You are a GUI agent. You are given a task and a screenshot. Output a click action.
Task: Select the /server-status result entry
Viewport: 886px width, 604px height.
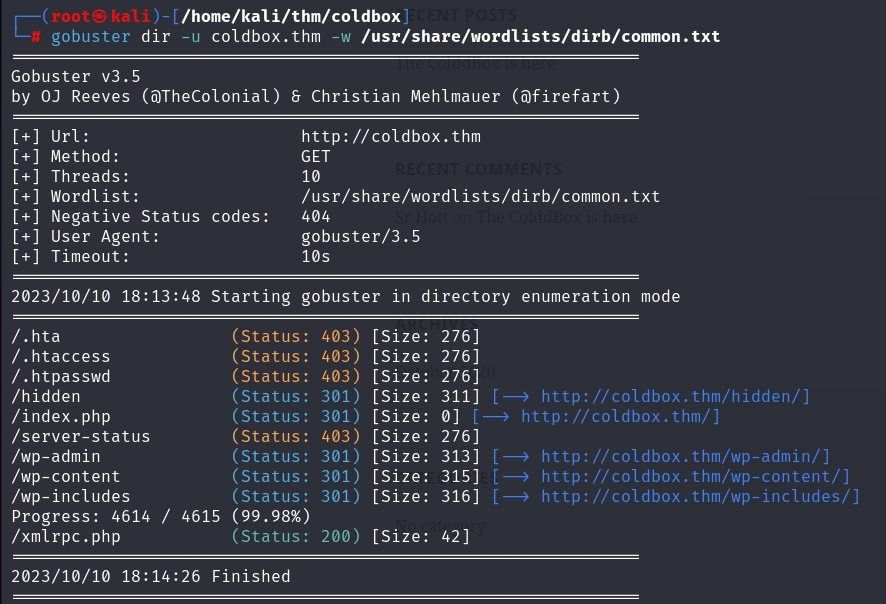click(x=81, y=437)
